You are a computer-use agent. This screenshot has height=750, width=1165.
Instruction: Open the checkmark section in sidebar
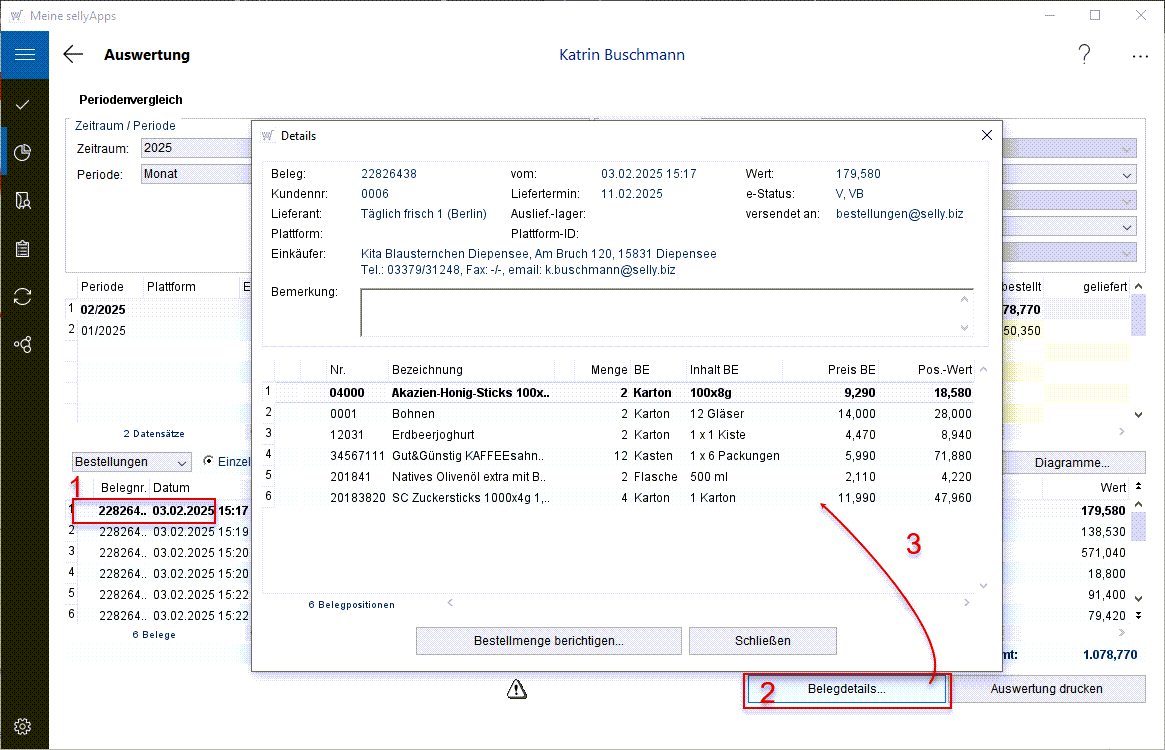[x=24, y=104]
